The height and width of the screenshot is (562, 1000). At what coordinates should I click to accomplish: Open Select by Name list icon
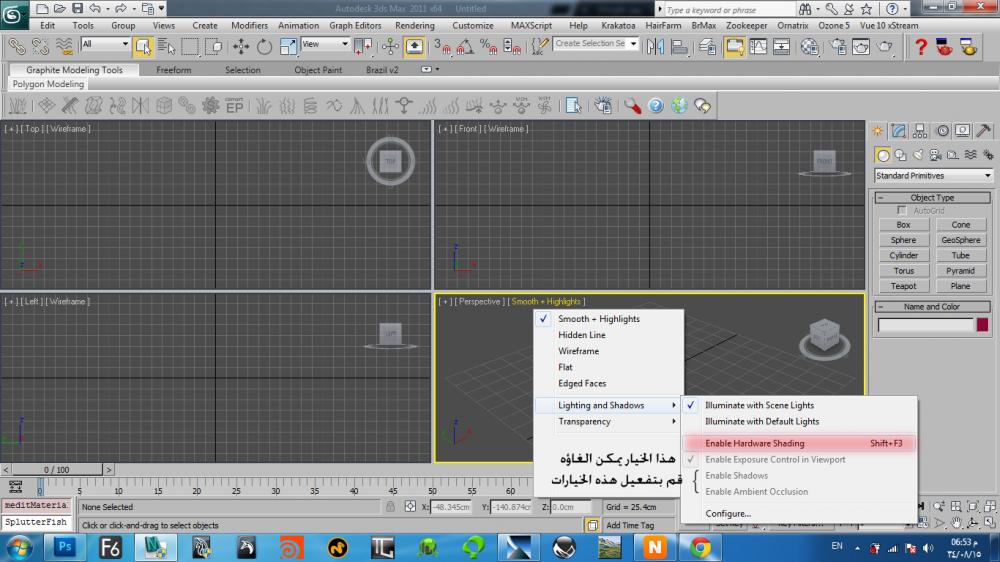(166, 47)
